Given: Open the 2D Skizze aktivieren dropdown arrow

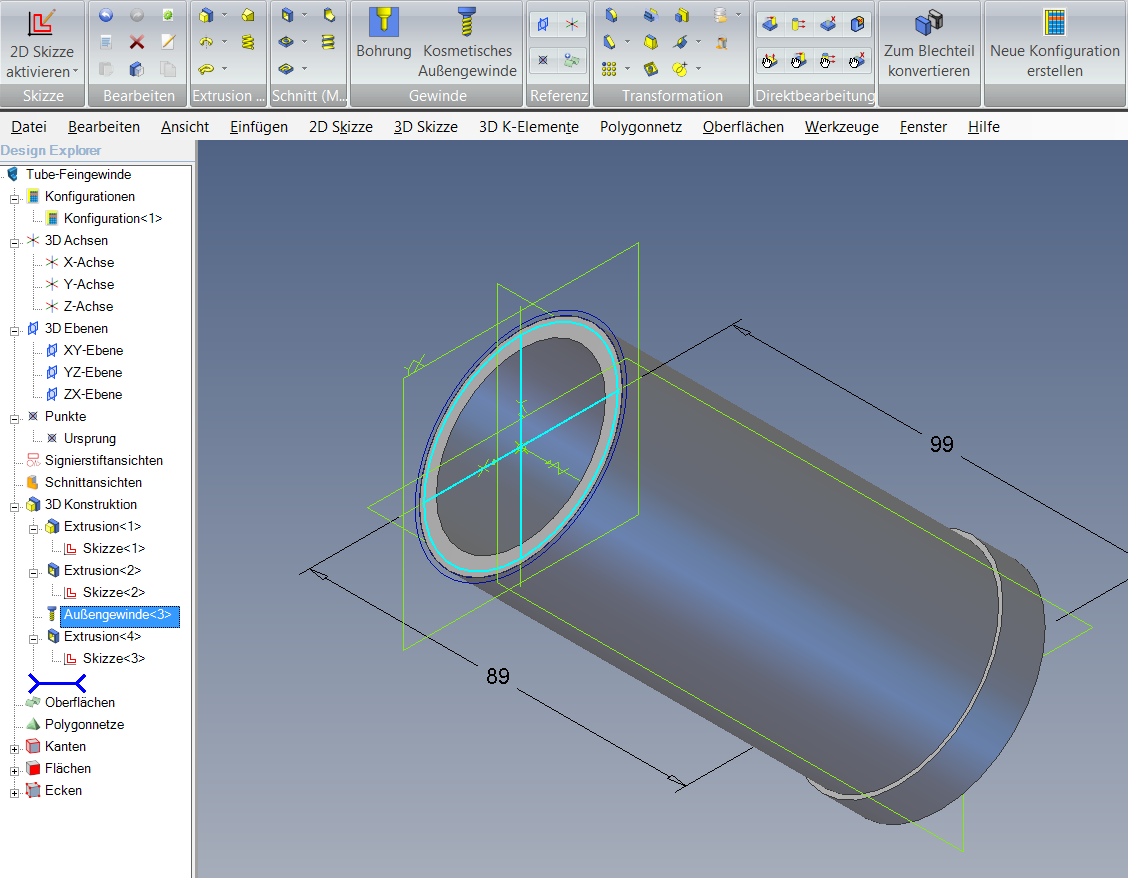Looking at the screenshot, I should [x=76, y=72].
